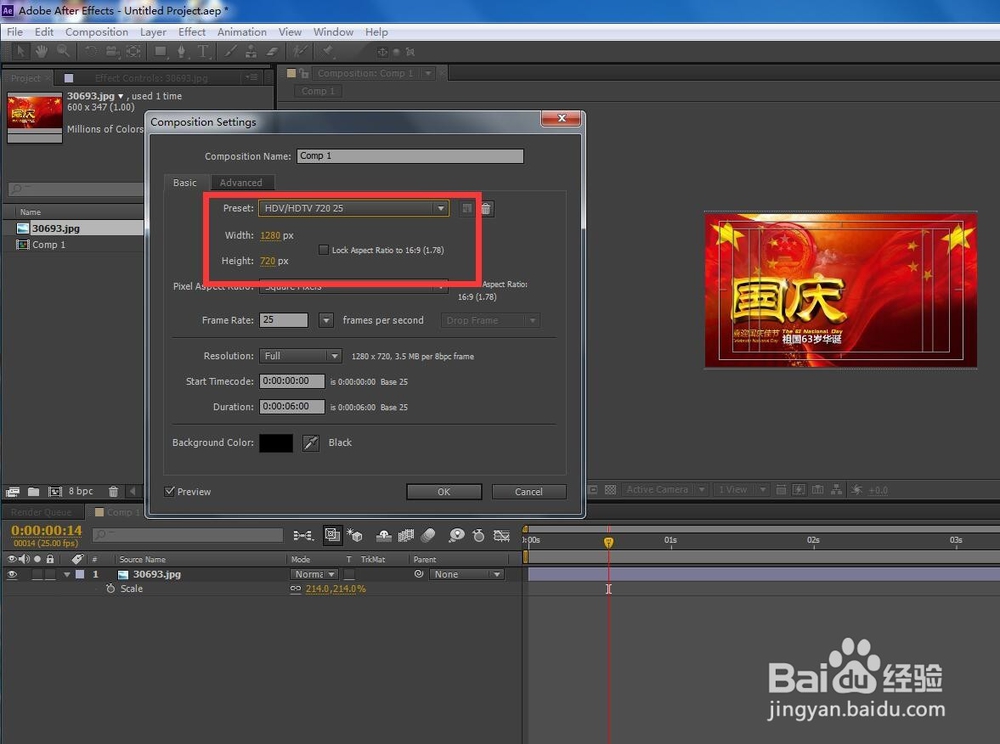This screenshot has height=744, width=1000.
Task: Toggle the solo box for 30693.jpg layer
Action: tap(37, 574)
